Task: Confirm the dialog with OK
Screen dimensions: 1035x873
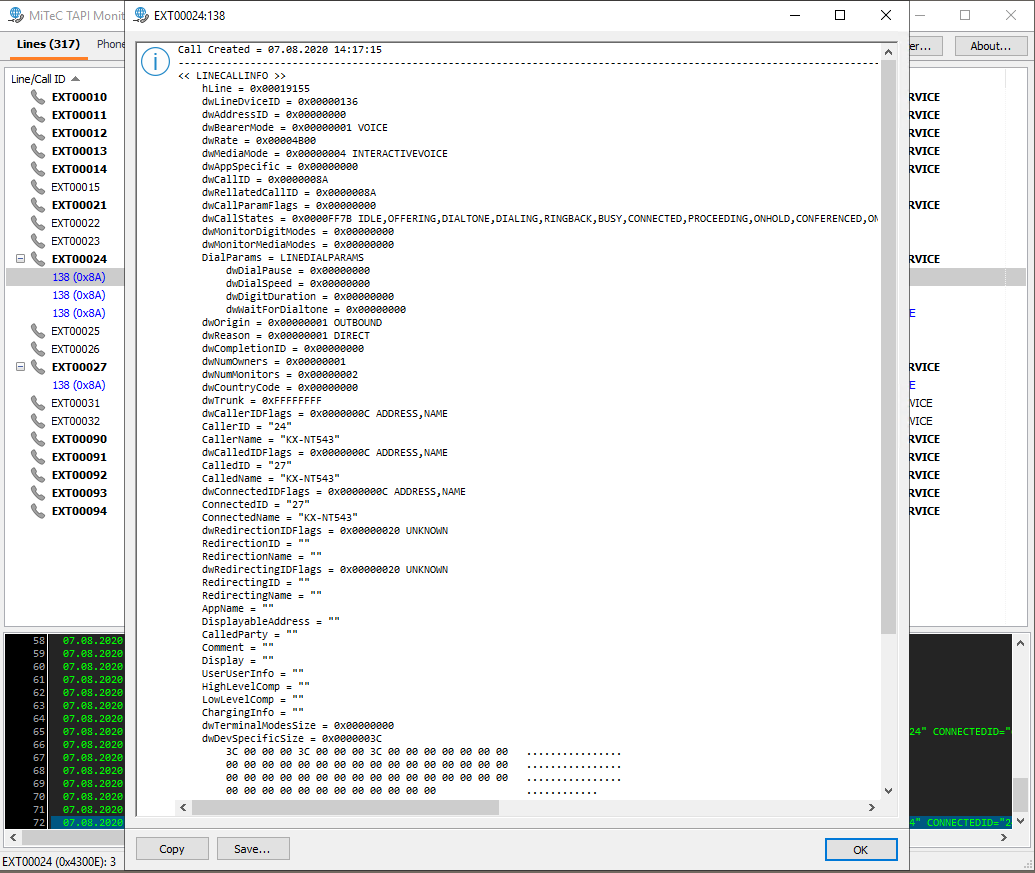Action: point(861,850)
